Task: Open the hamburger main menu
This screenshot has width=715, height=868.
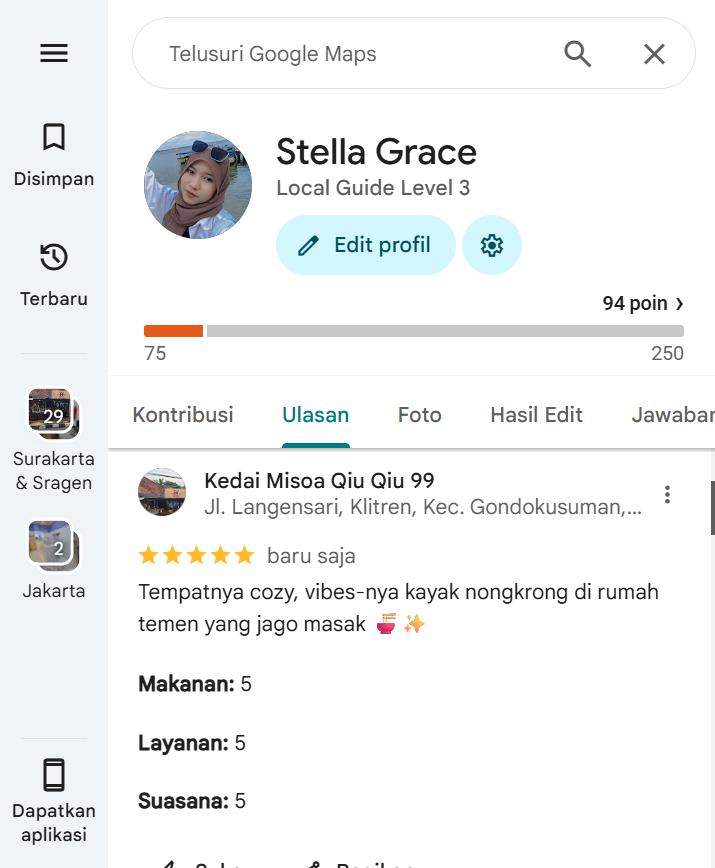Action: (x=54, y=53)
